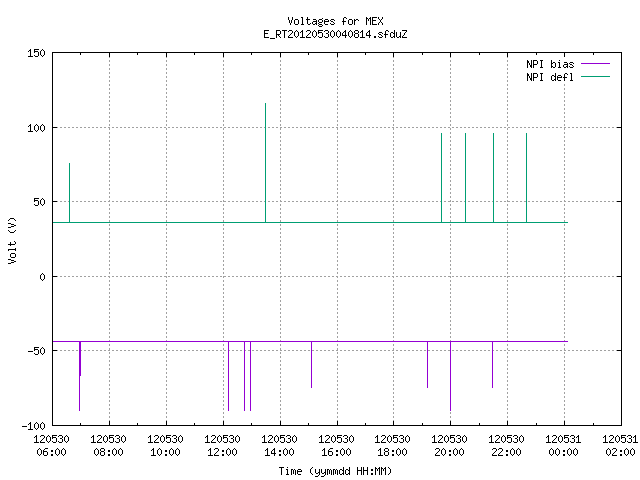Screen dimensions: 640x480
Task: Click the '08:00' time tick label
Action: [x=109, y=452]
